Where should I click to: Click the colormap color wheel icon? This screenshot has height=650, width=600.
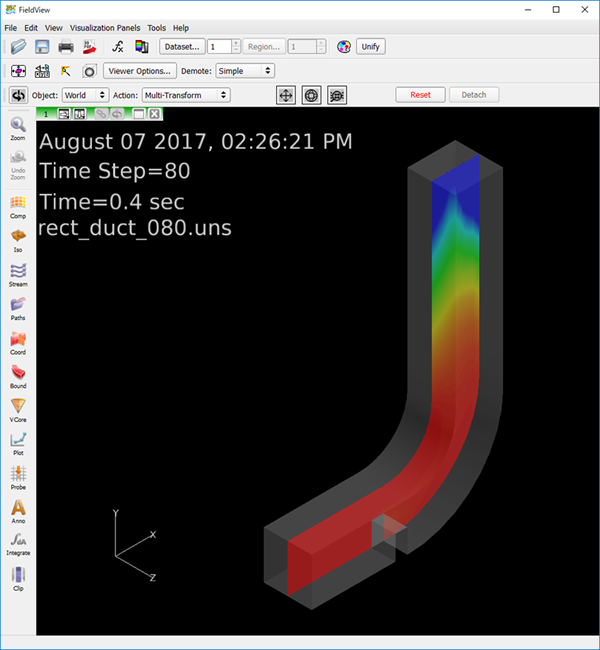343,46
